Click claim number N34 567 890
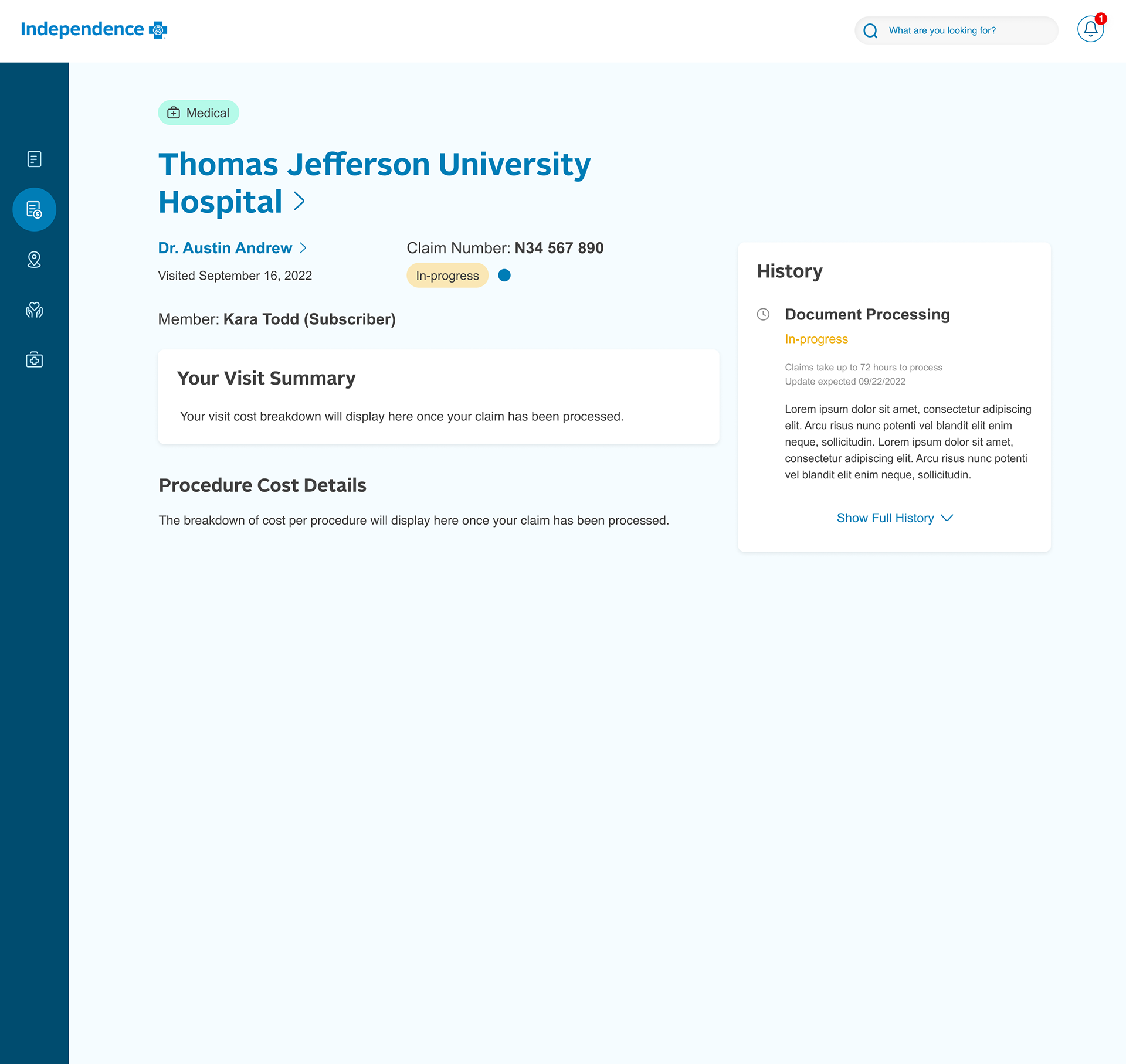 (559, 248)
